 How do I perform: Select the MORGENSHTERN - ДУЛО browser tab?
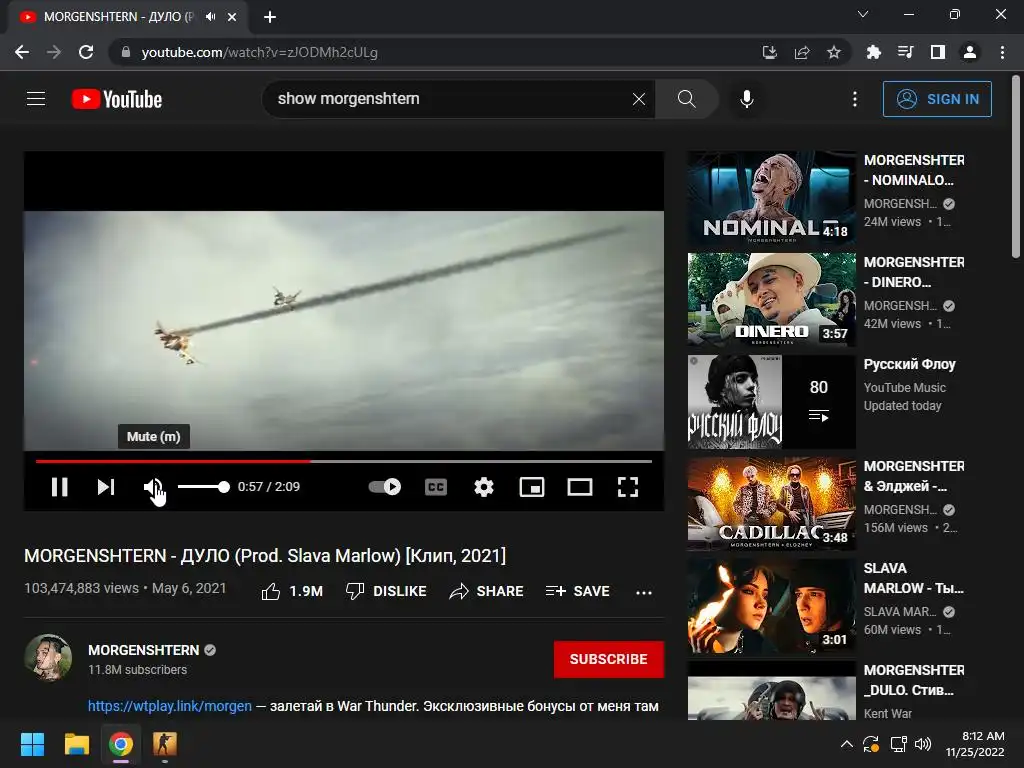click(x=128, y=17)
